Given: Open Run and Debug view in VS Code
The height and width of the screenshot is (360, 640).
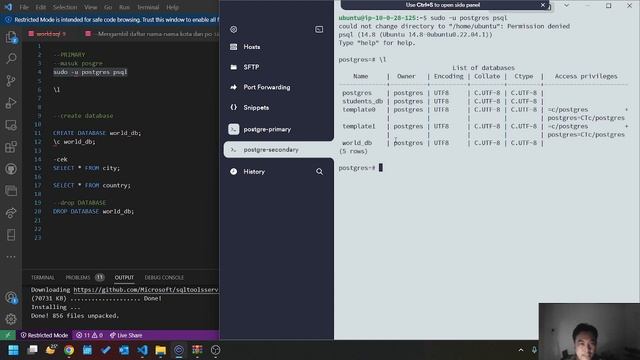Looking at the screenshot, I should point(11,102).
